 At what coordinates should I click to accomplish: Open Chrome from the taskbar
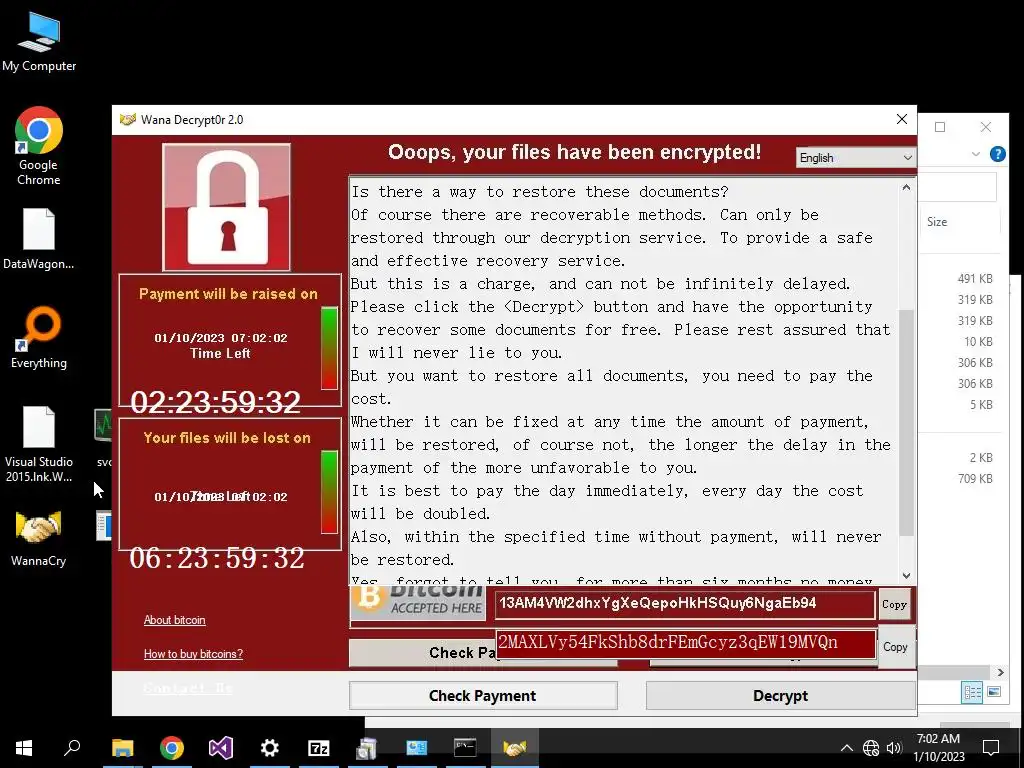[172, 748]
